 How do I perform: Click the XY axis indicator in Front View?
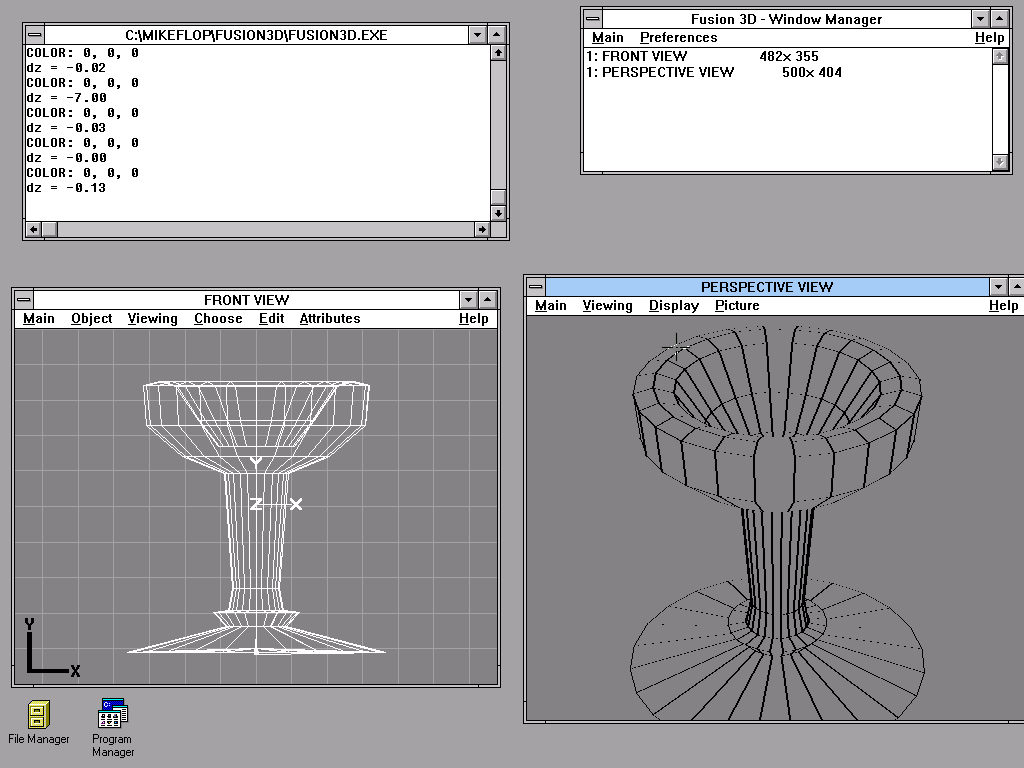tap(50, 648)
